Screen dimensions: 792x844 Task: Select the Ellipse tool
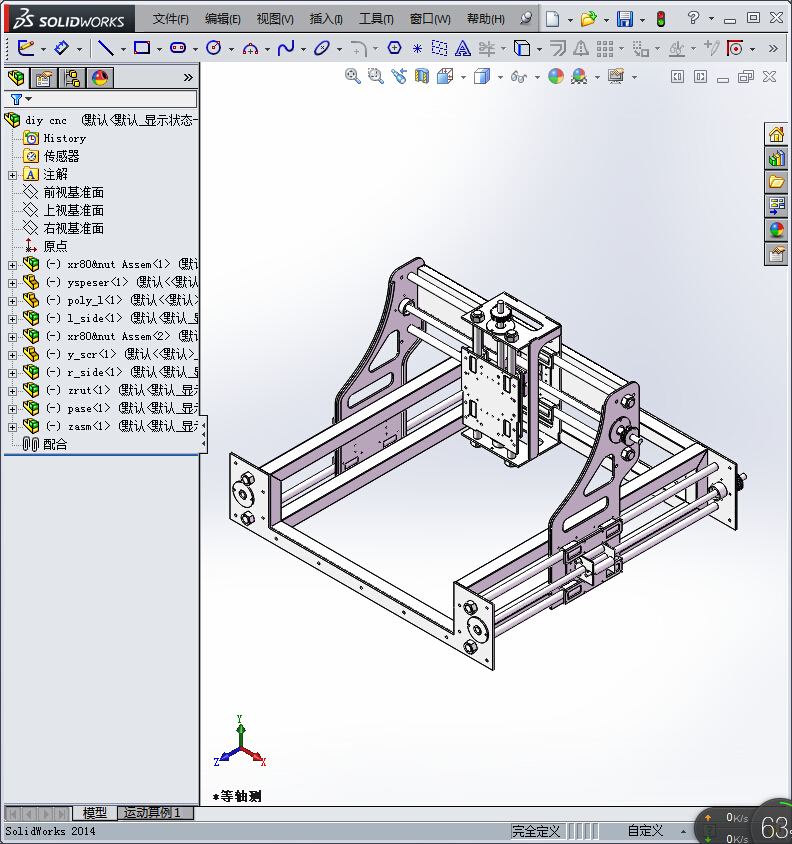point(321,48)
